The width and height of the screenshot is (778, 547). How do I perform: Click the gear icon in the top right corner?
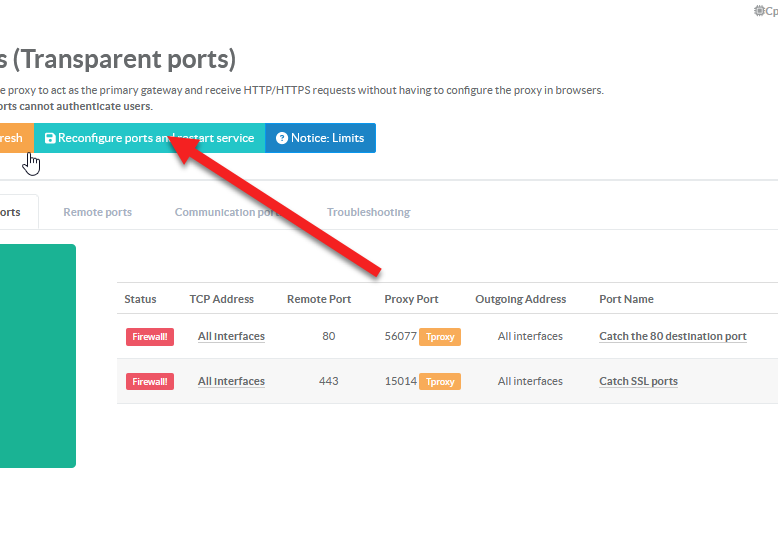759,11
